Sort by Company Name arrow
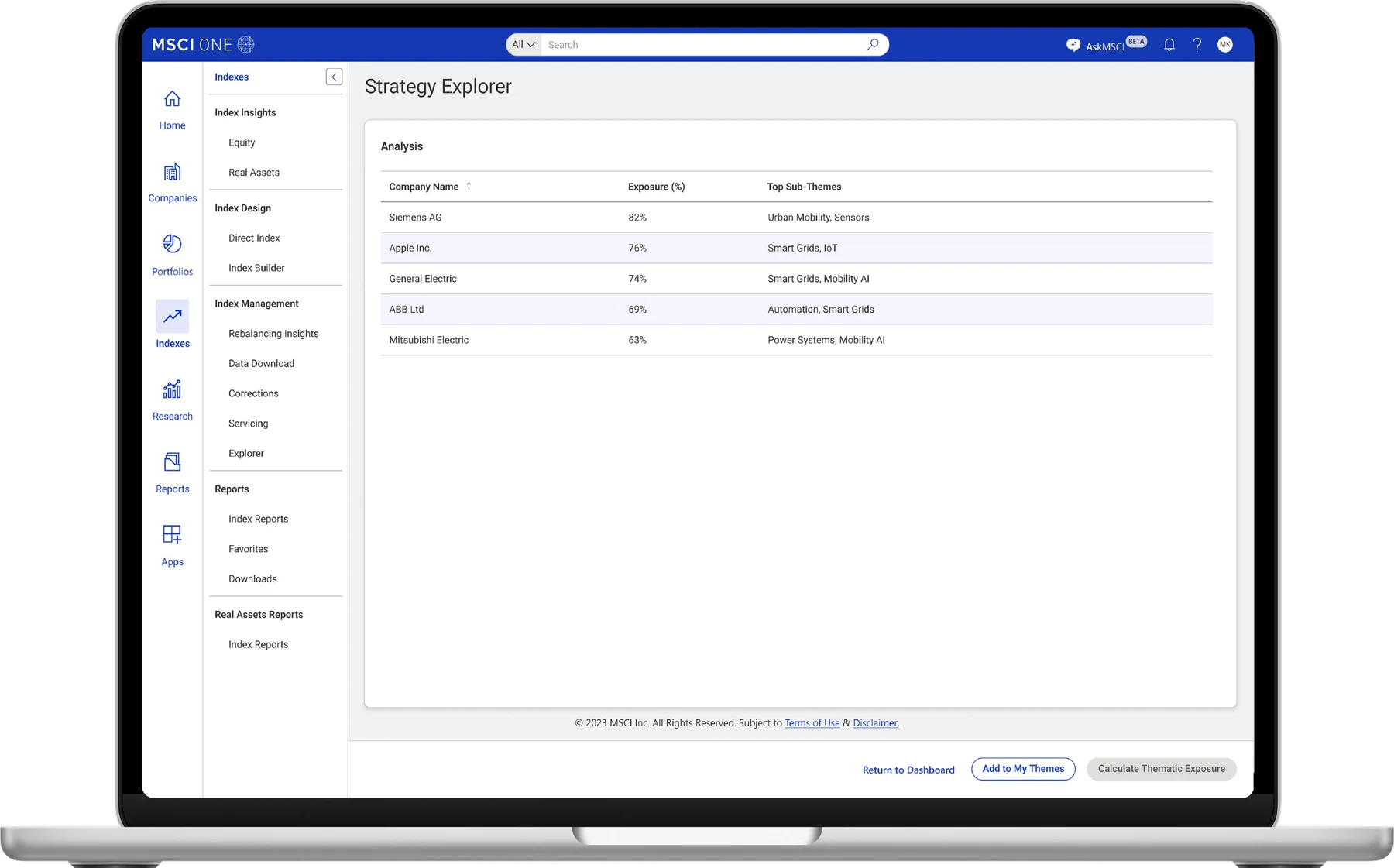The width and height of the screenshot is (1394, 868). pos(469,187)
